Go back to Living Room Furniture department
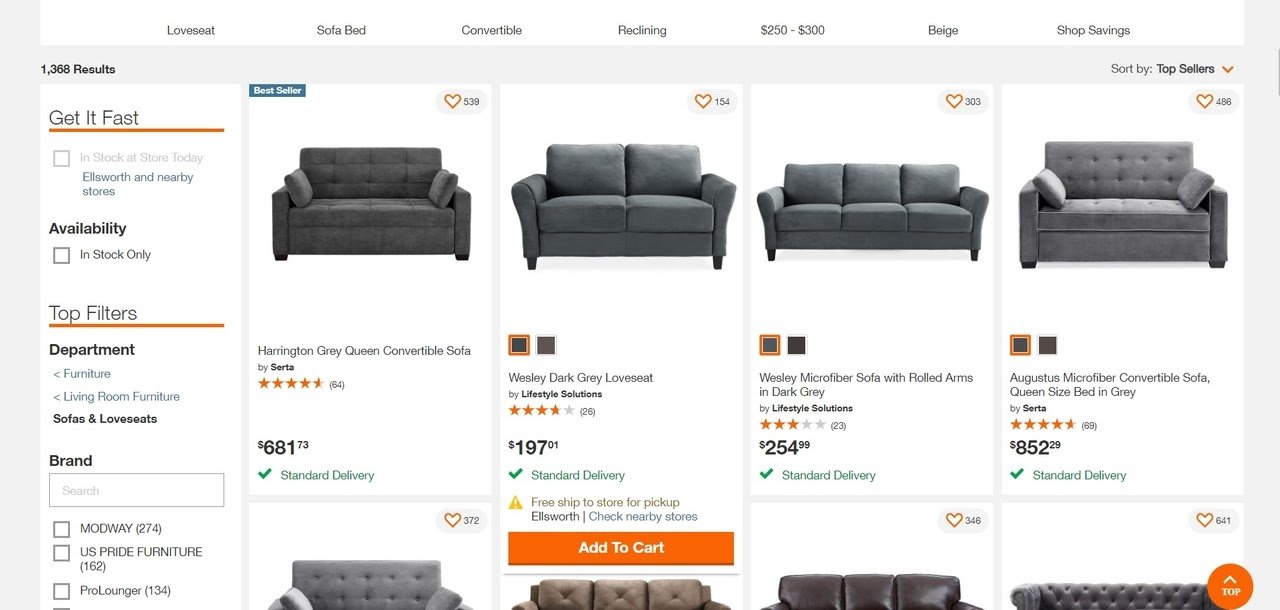 pos(116,397)
